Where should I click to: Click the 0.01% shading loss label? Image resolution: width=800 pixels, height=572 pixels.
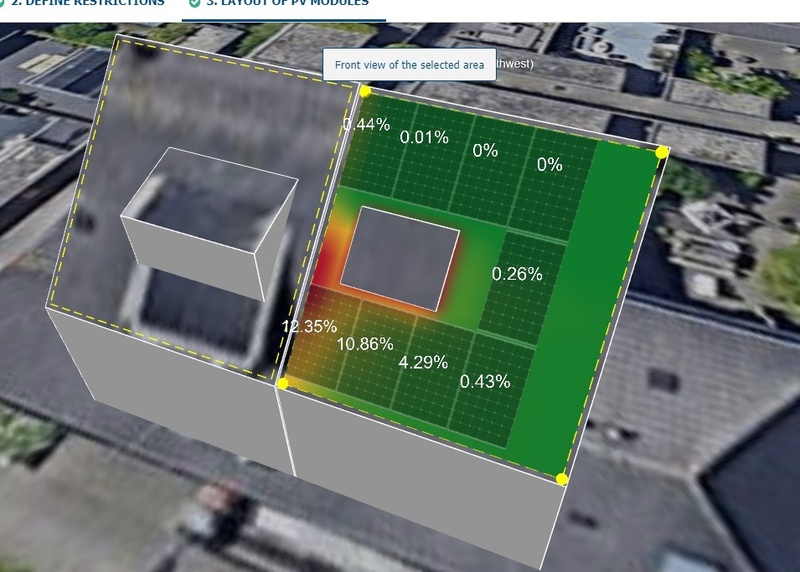click(x=424, y=137)
